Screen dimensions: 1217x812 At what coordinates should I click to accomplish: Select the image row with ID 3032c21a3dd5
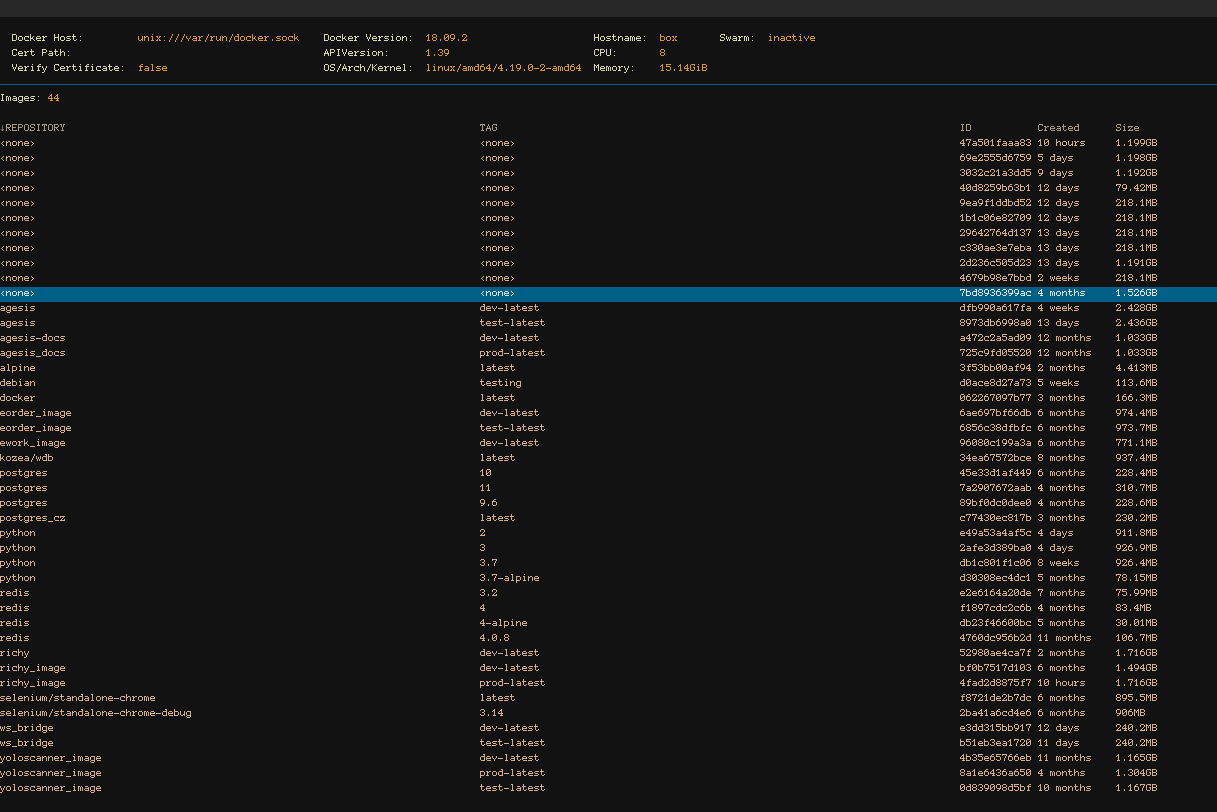pos(608,173)
